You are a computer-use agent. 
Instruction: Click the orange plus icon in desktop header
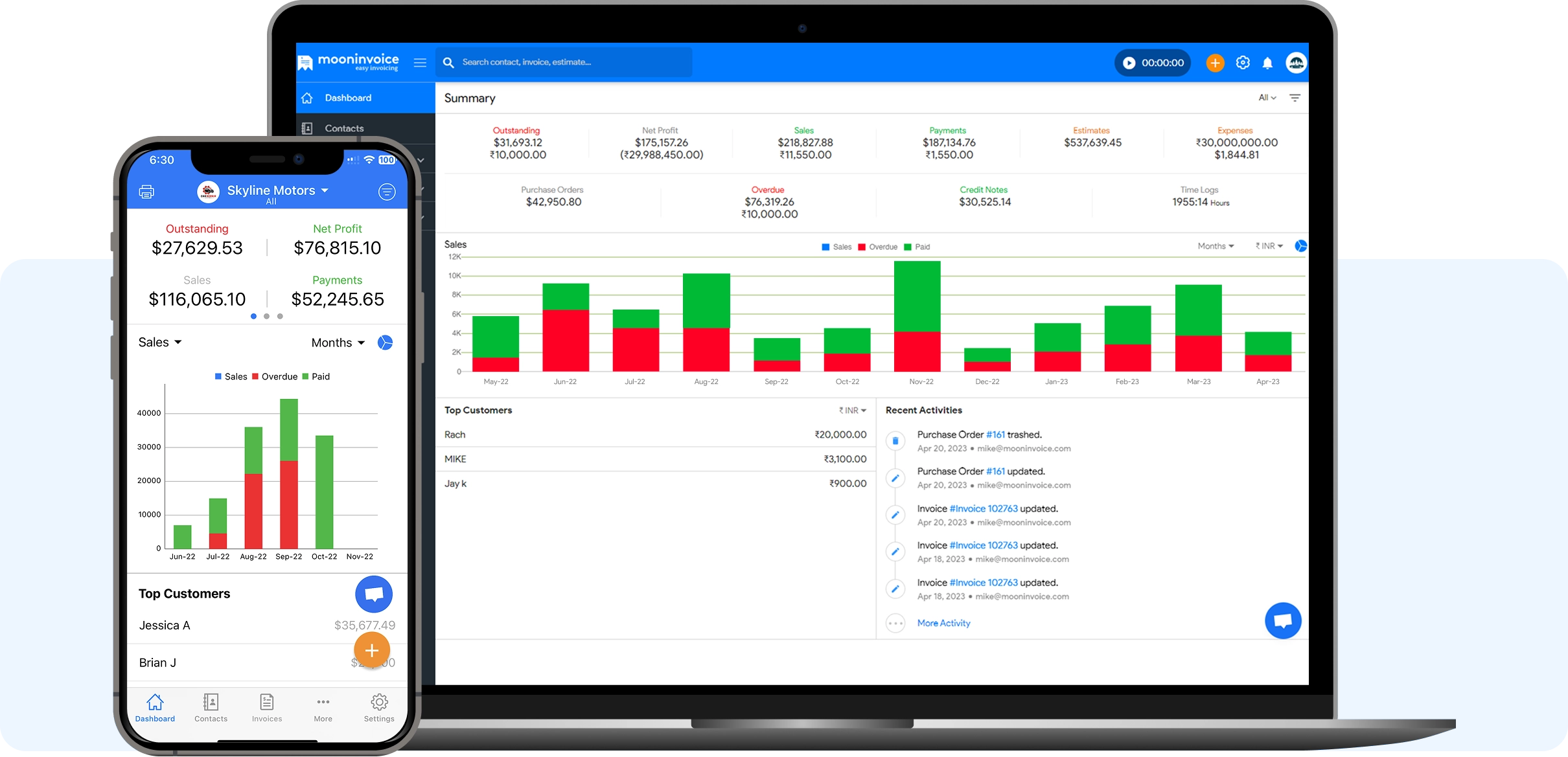pos(1215,63)
